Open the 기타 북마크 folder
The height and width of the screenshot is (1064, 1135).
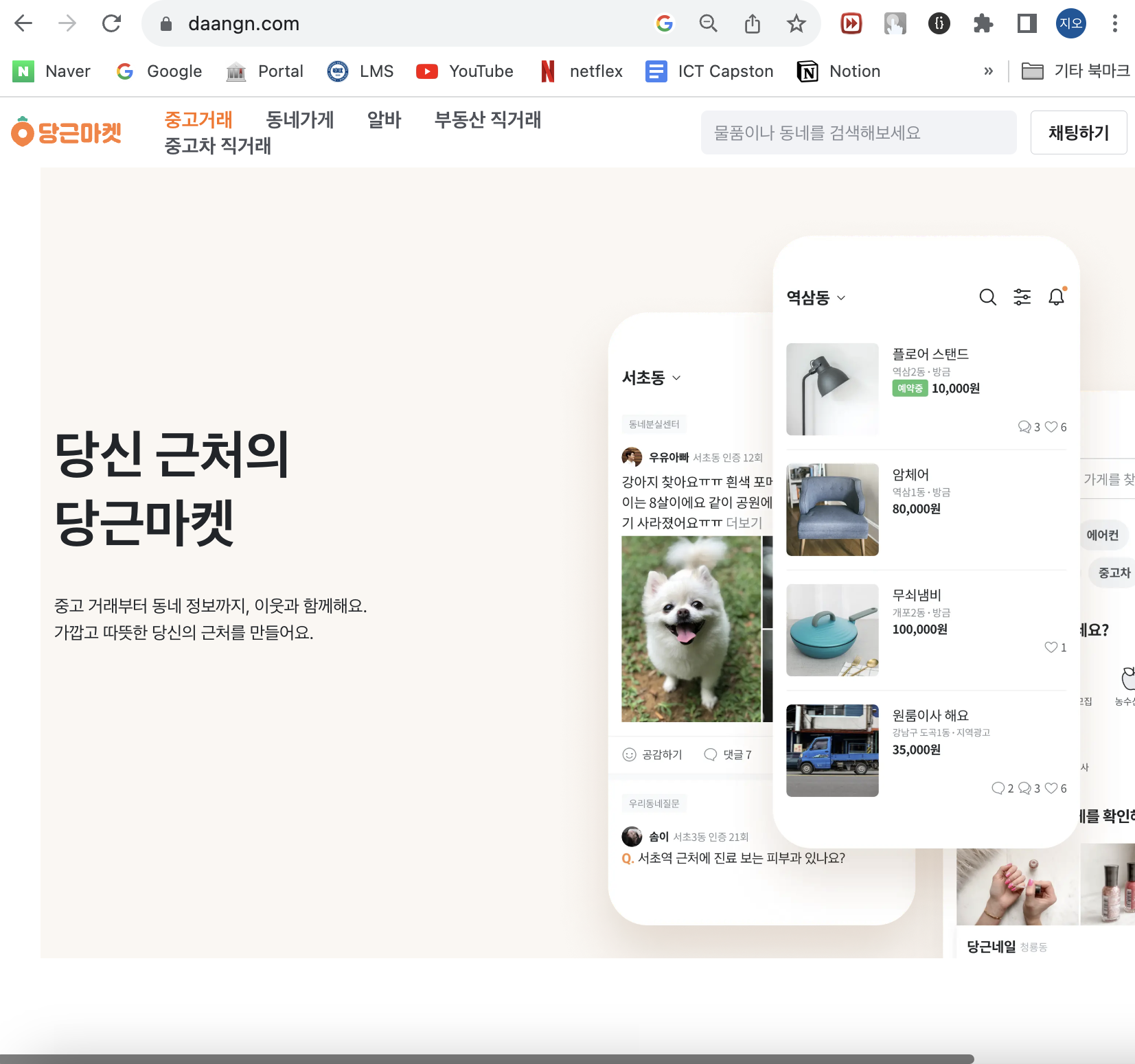(1075, 71)
